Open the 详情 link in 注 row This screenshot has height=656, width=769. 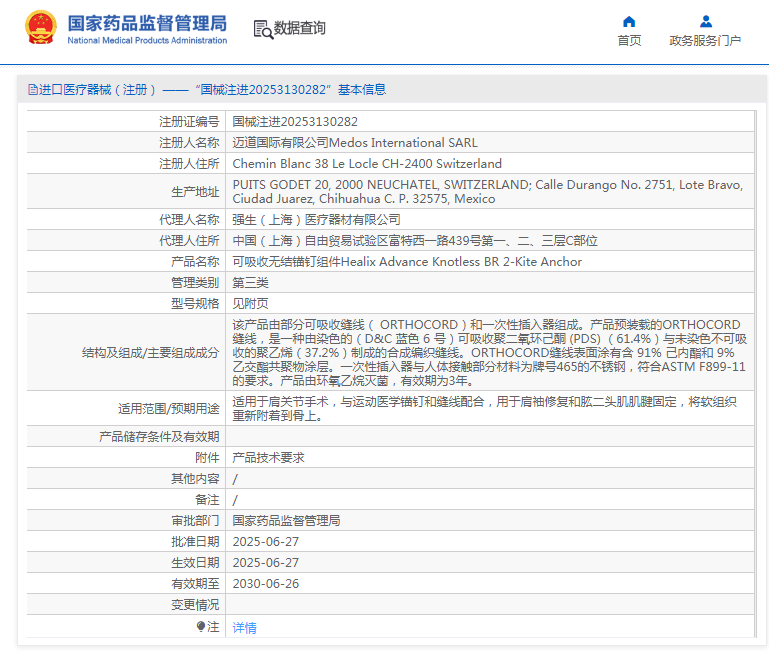pos(244,628)
